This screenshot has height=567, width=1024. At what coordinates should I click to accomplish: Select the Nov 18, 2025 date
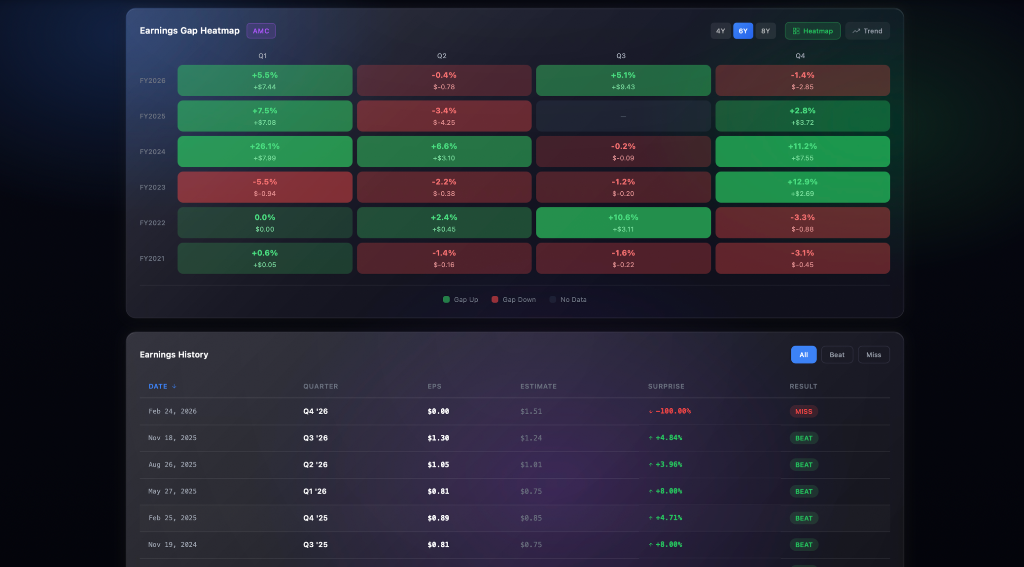click(172, 438)
